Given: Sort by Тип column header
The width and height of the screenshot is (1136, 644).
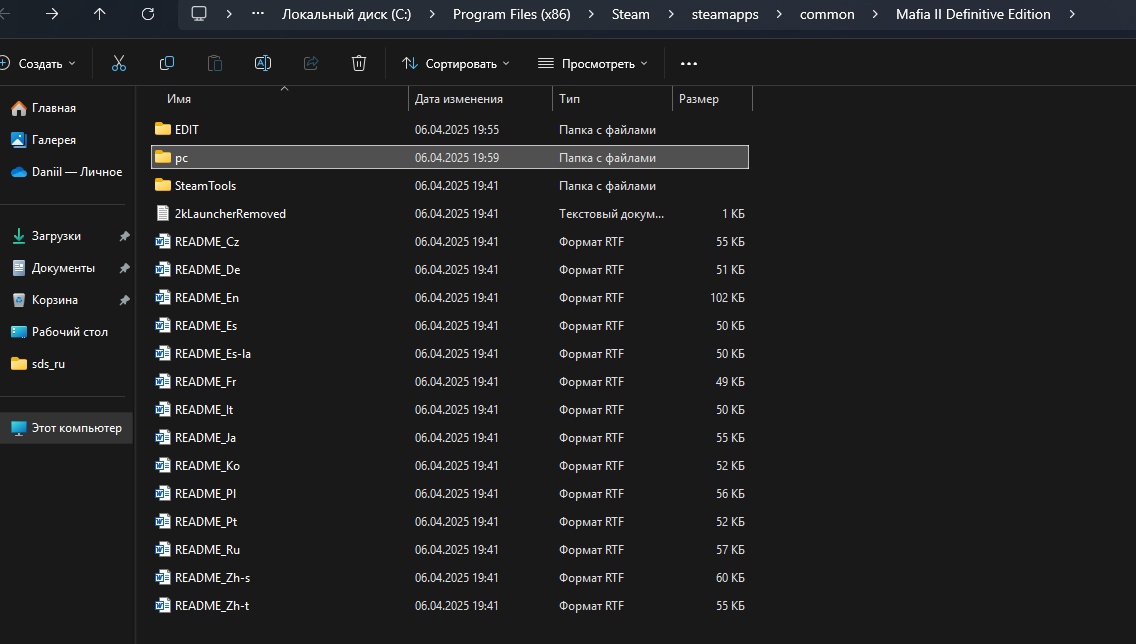Looking at the screenshot, I should point(569,99).
